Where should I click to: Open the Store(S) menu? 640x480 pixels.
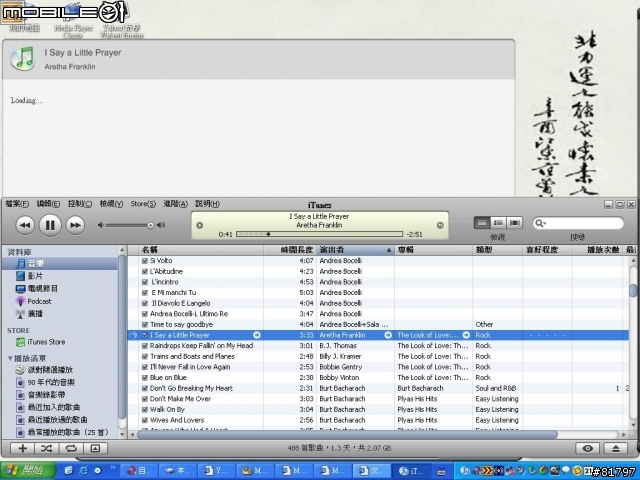[x=143, y=204]
